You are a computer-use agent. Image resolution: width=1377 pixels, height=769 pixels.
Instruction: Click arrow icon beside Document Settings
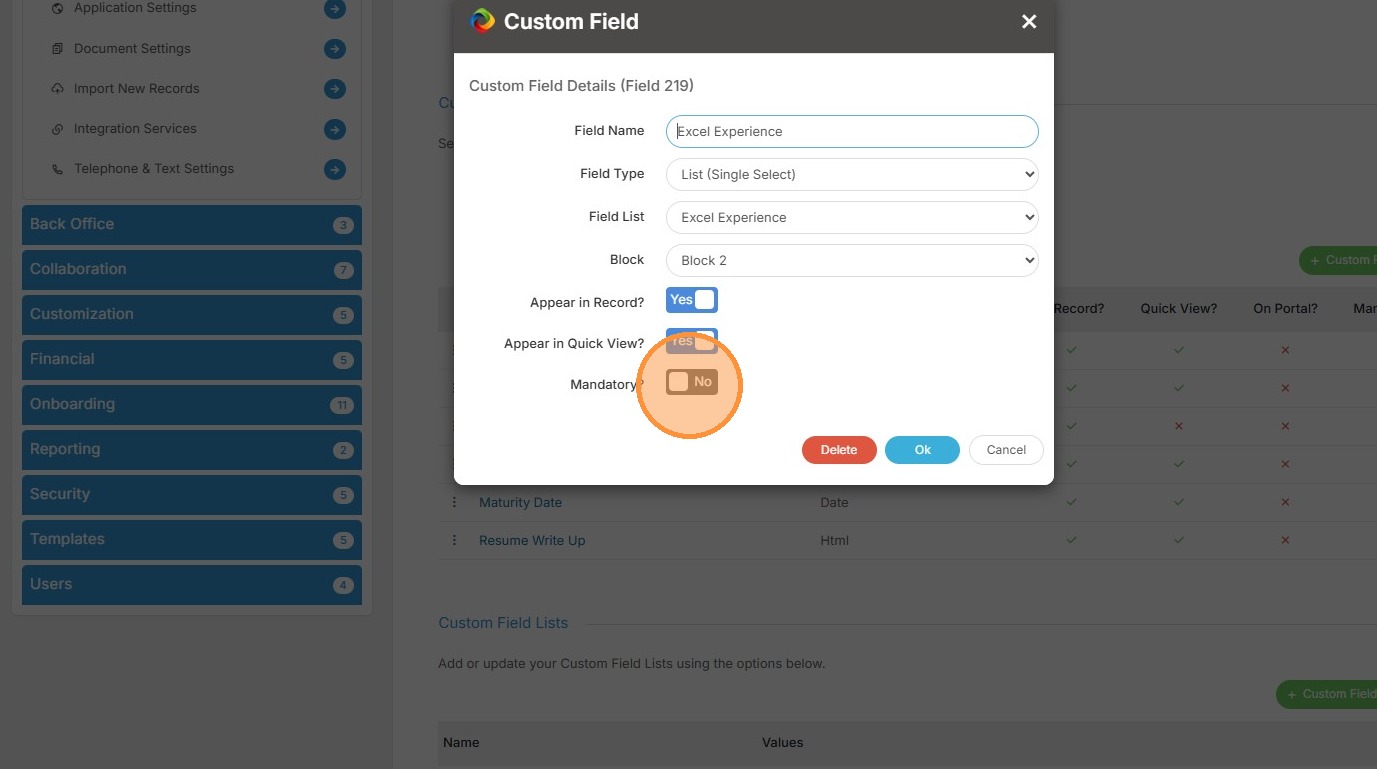335,49
